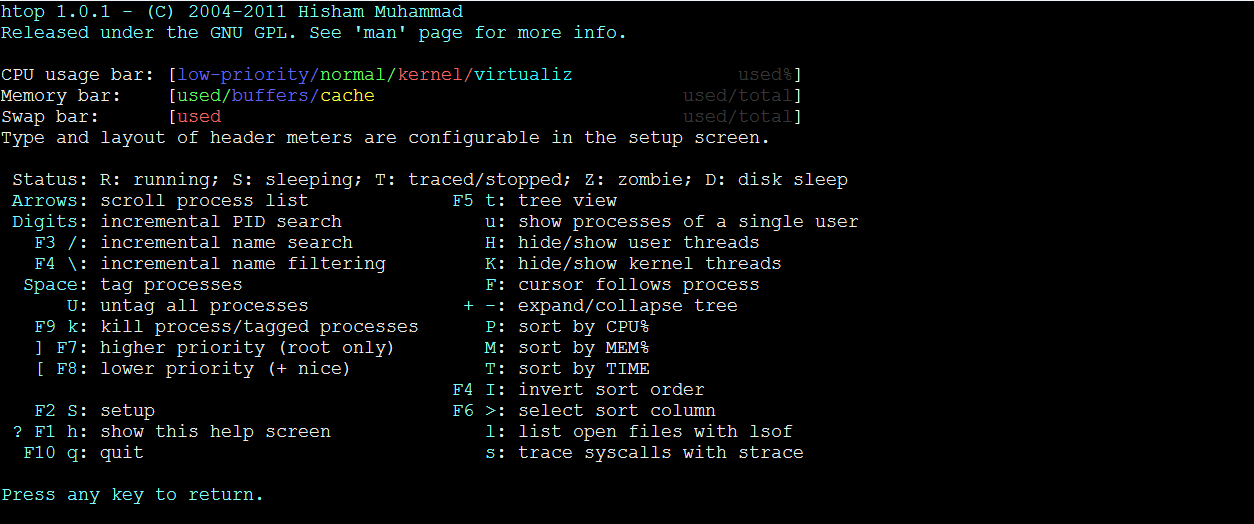Click 'select sort column' help entry
Viewport: 1254px width, 524px height.
[x=616, y=411]
